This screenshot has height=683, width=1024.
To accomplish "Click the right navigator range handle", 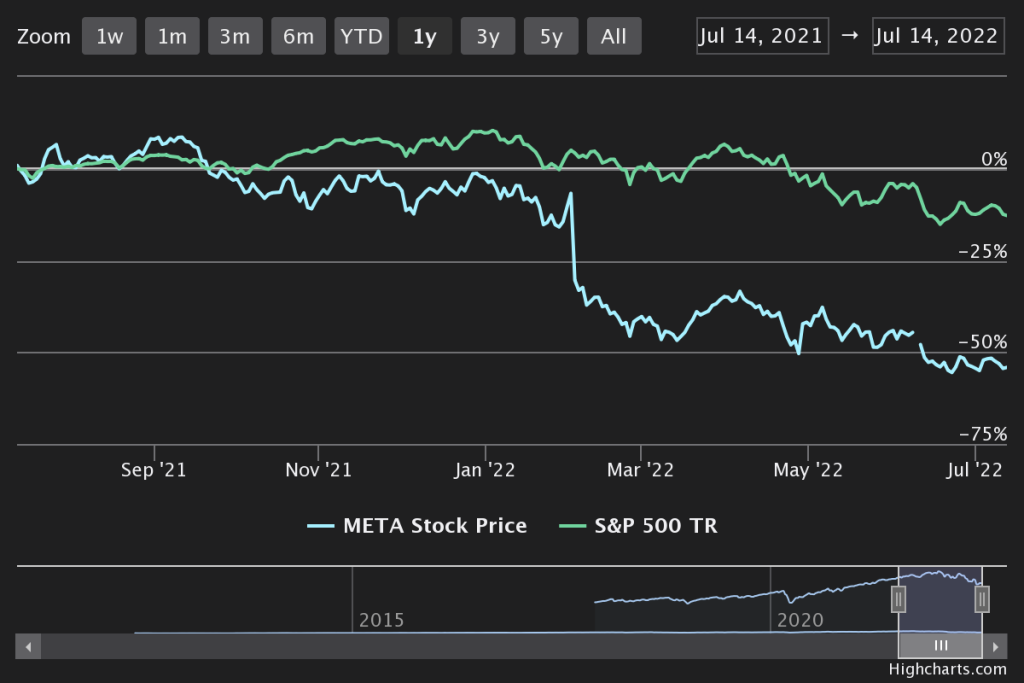I will (x=982, y=599).
